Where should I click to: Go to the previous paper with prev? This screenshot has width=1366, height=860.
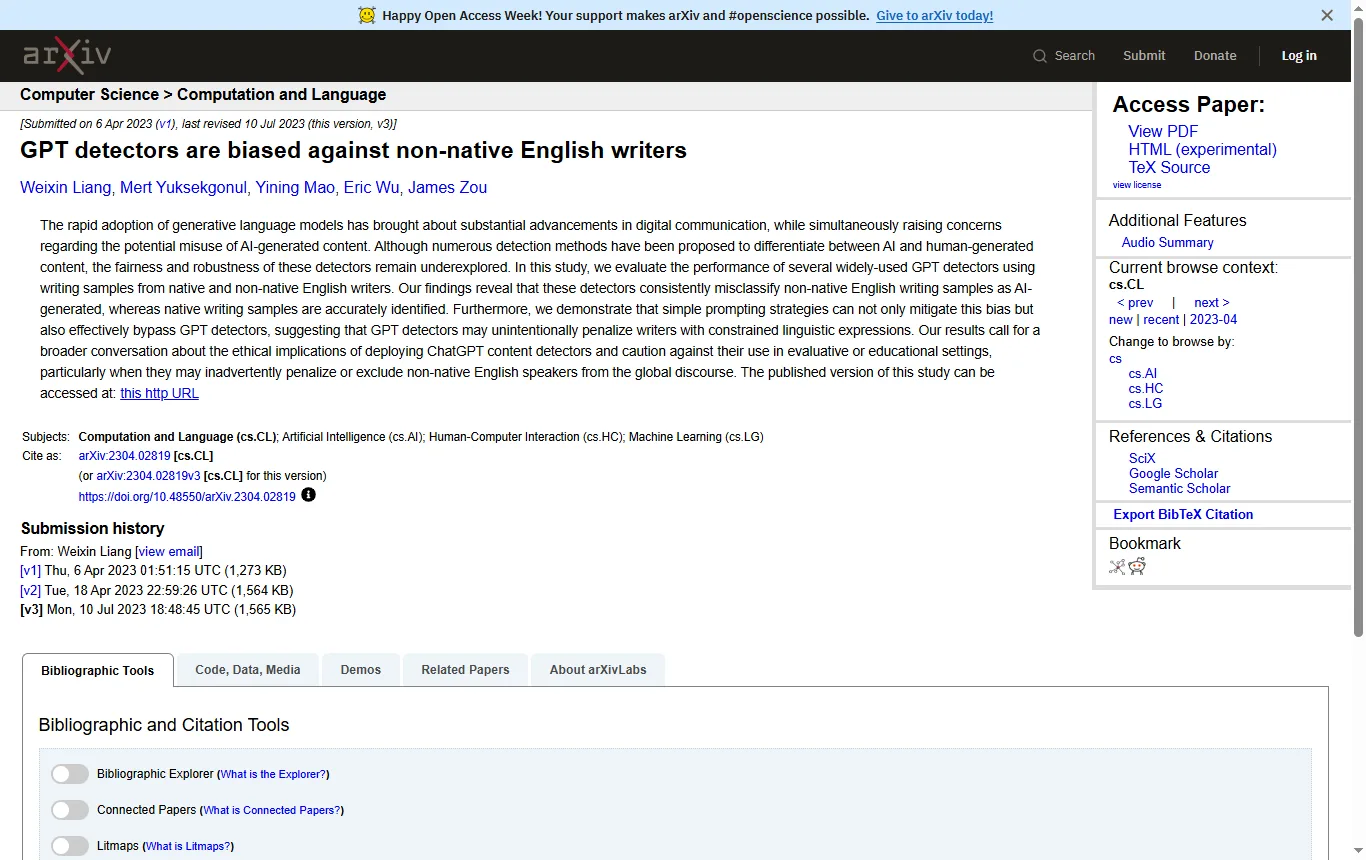(x=1135, y=302)
